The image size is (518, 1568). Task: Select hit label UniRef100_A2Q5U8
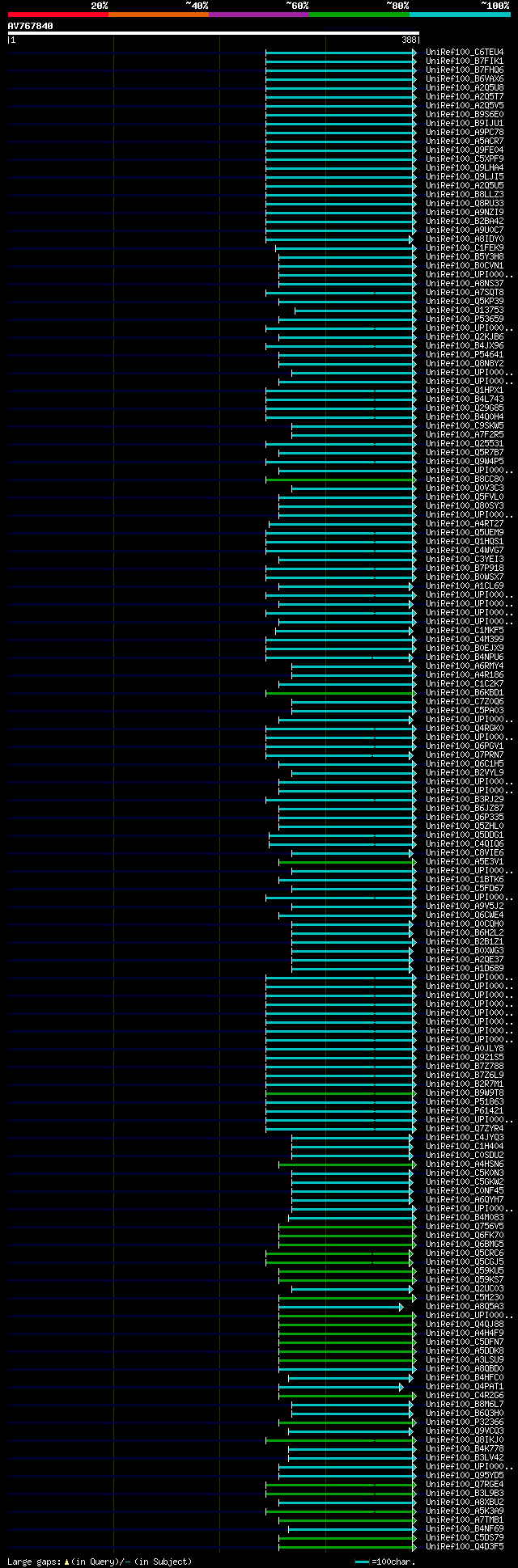click(x=465, y=88)
